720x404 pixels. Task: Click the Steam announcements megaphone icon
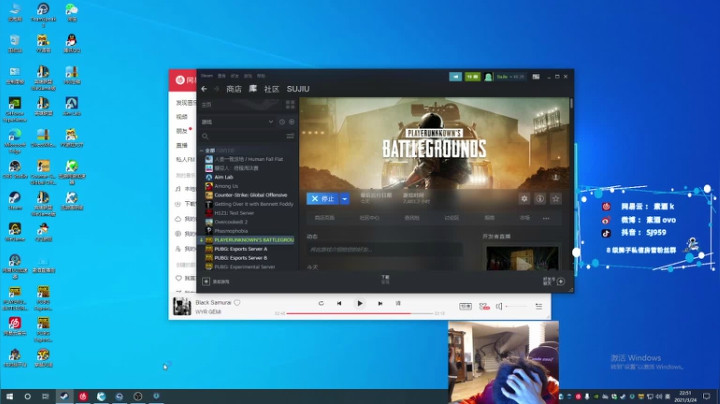(x=456, y=77)
